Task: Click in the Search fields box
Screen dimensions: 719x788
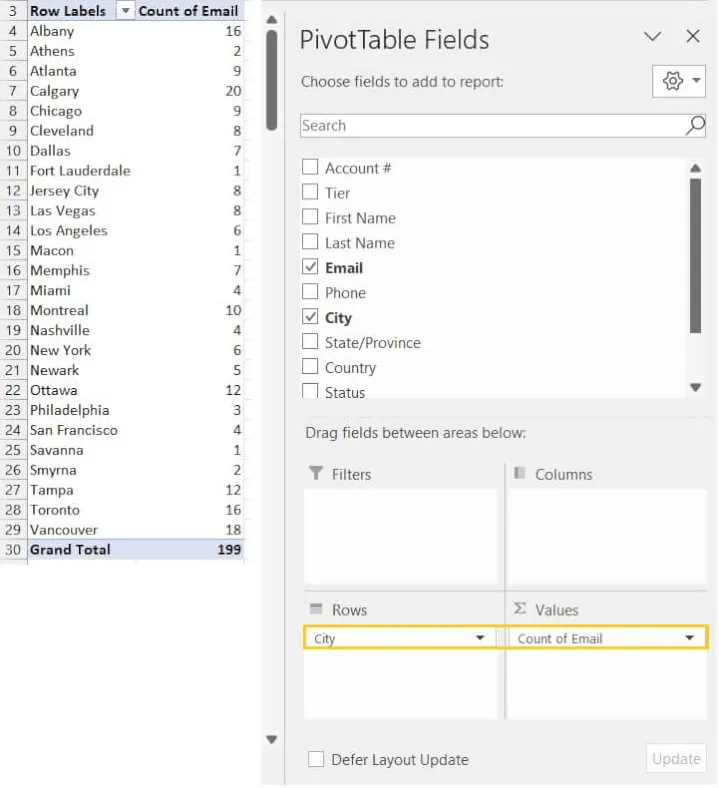Action: 490,125
